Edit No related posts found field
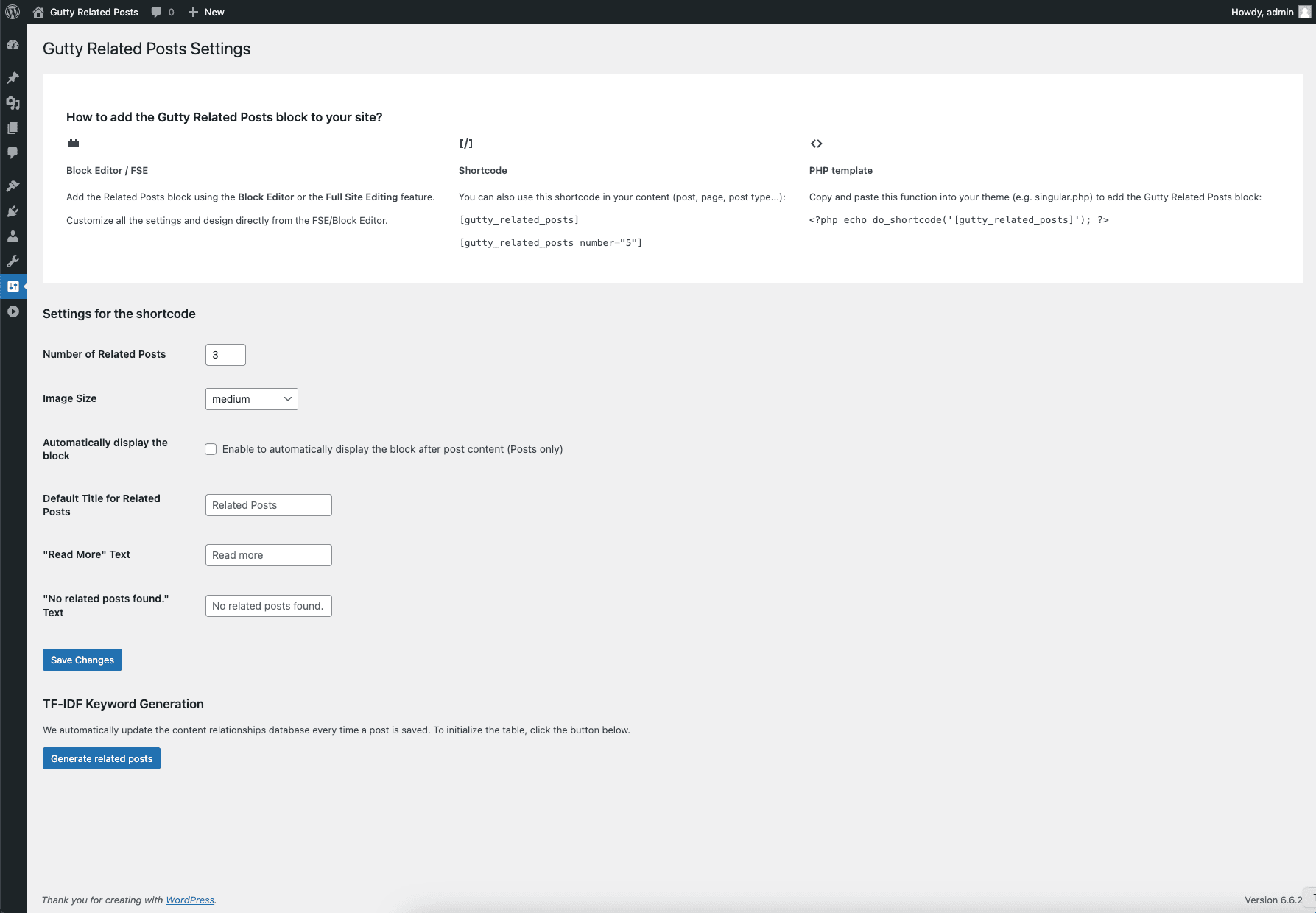The width and height of the screenshot is (1316, 913). tap(269, 606)
